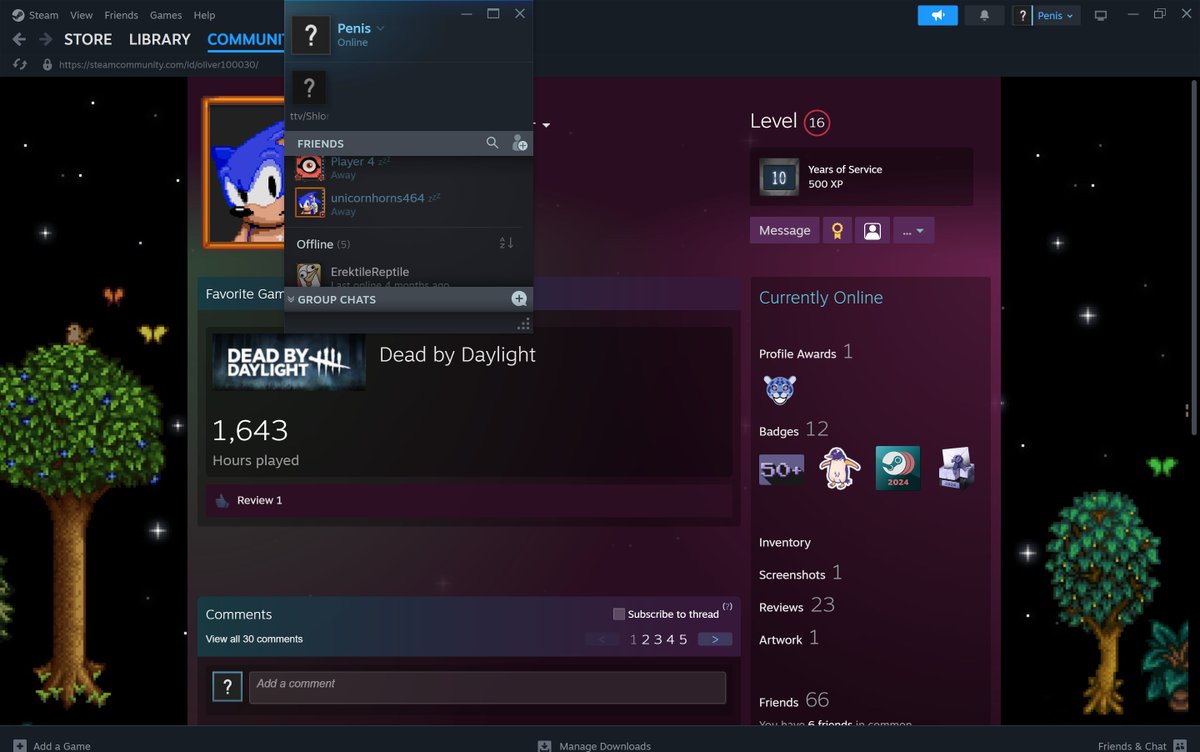The width and height of the screenshot is (1200, 752).
Task: Open the Years of Service badge icon
Action: (x=779, y=177)
